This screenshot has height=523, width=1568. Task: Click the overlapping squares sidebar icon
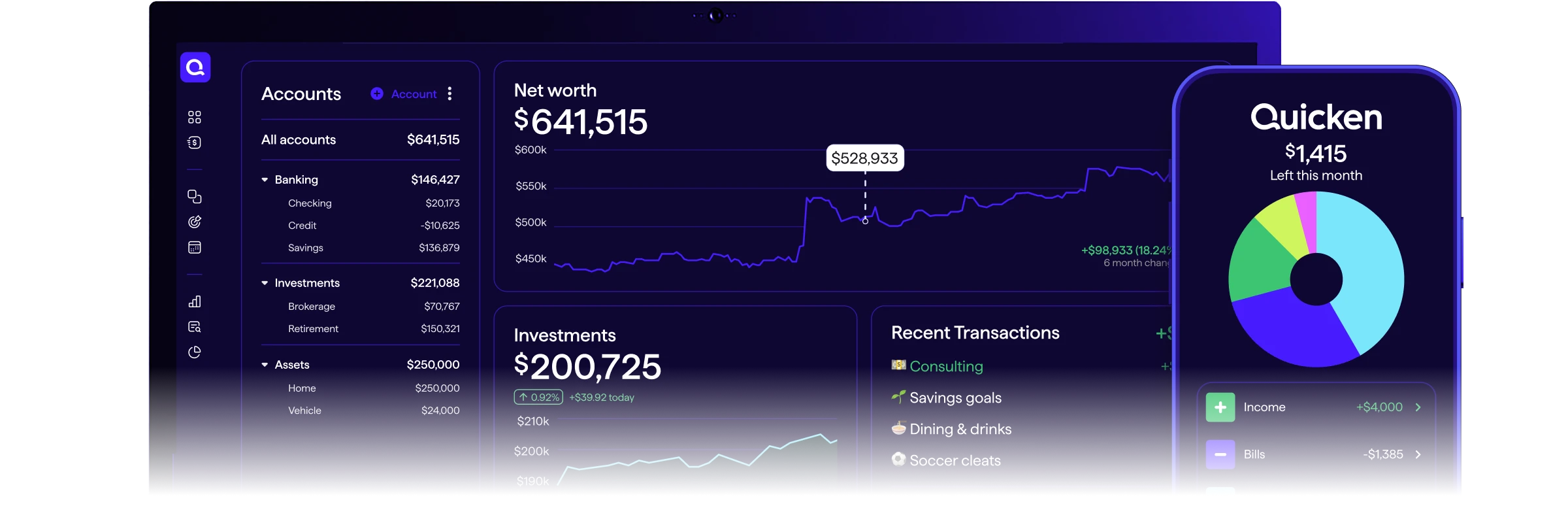click(x=195, y=196)
